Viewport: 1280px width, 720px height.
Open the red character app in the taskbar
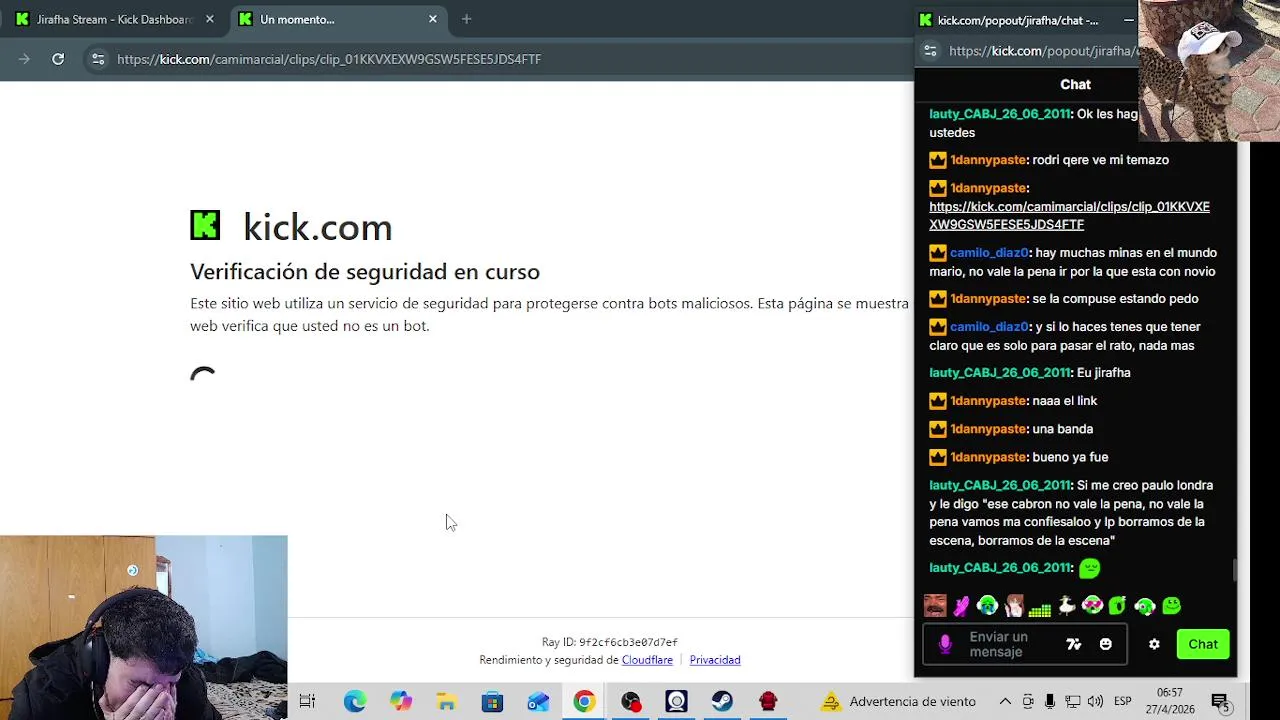[768, 701]
